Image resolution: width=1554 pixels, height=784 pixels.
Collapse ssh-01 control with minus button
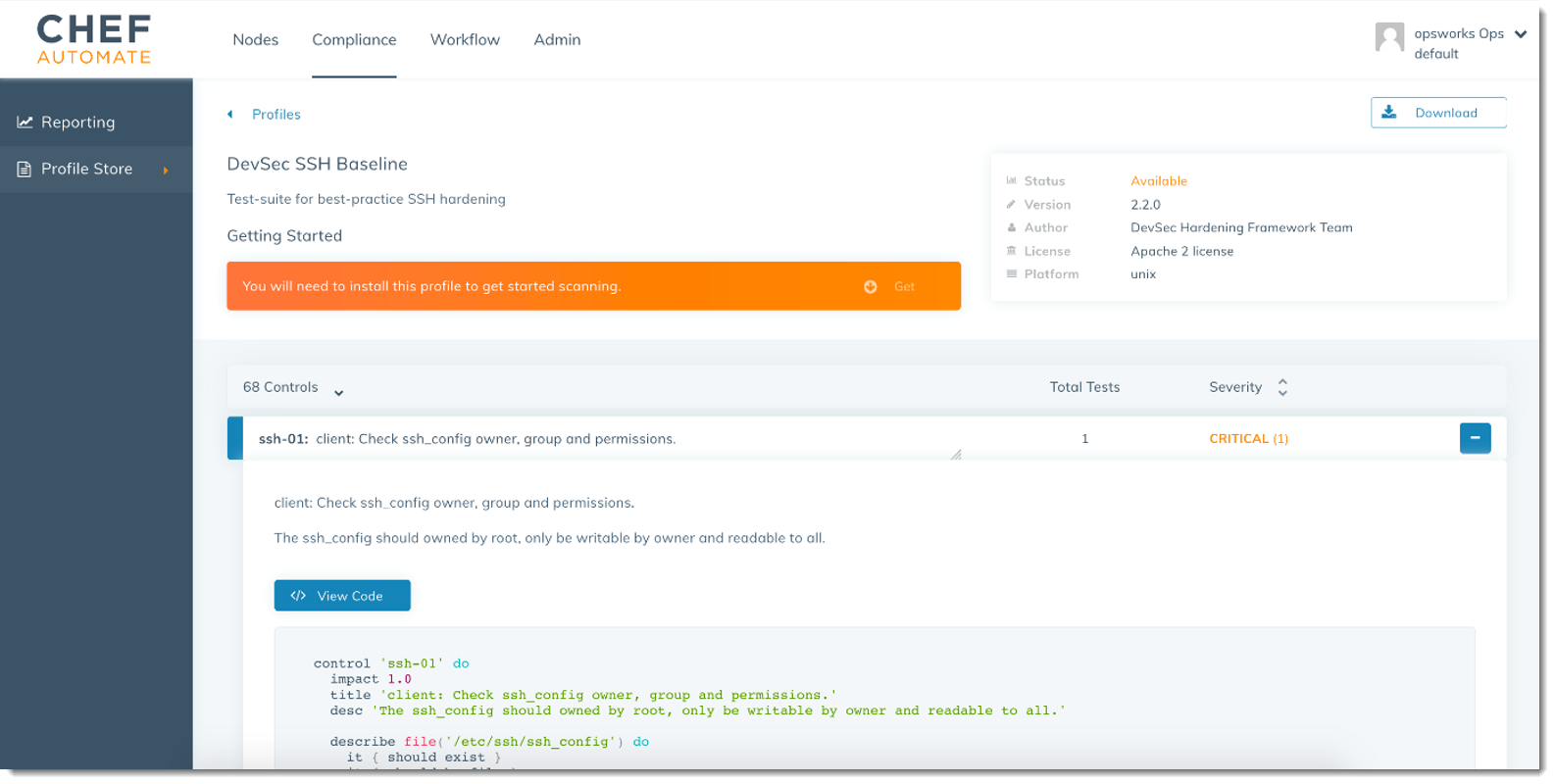coord(1475,438)
